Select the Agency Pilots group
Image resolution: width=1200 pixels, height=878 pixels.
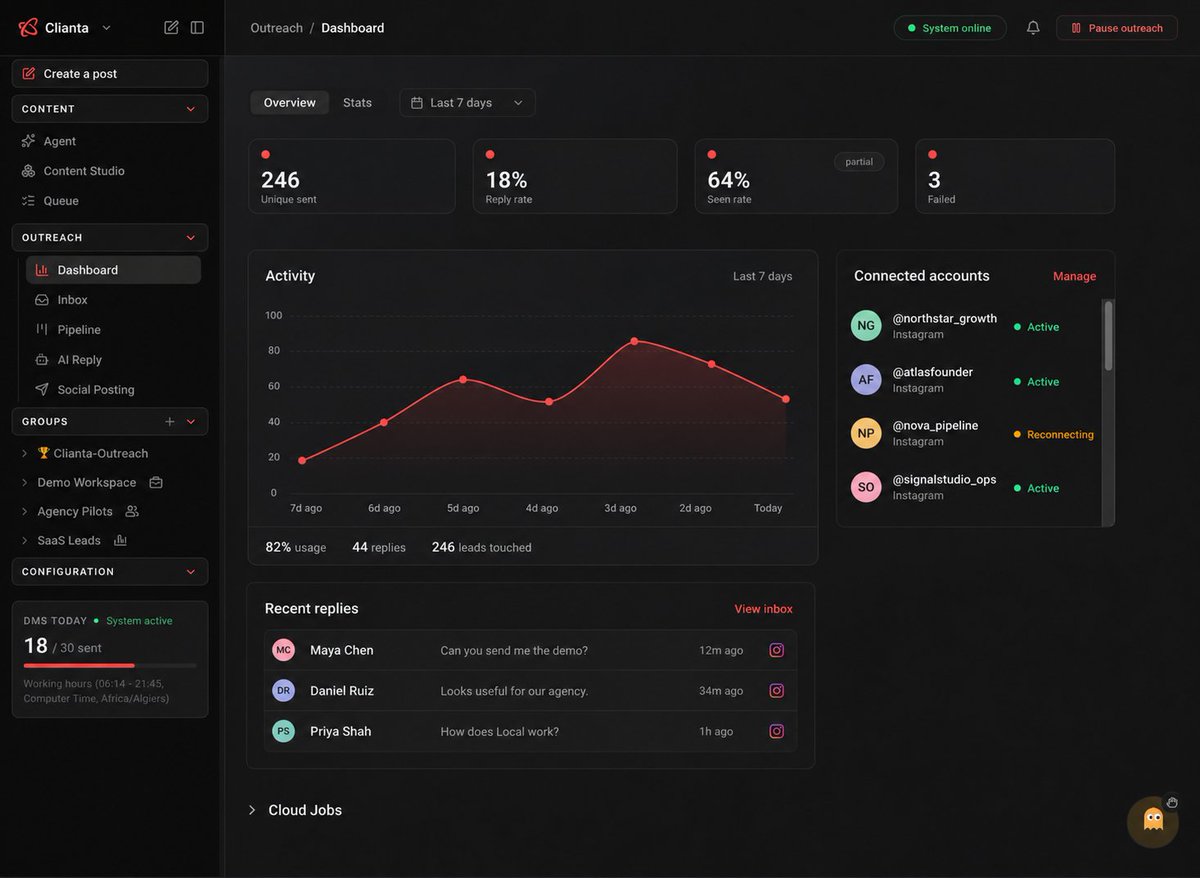click(x=75, y=511)
